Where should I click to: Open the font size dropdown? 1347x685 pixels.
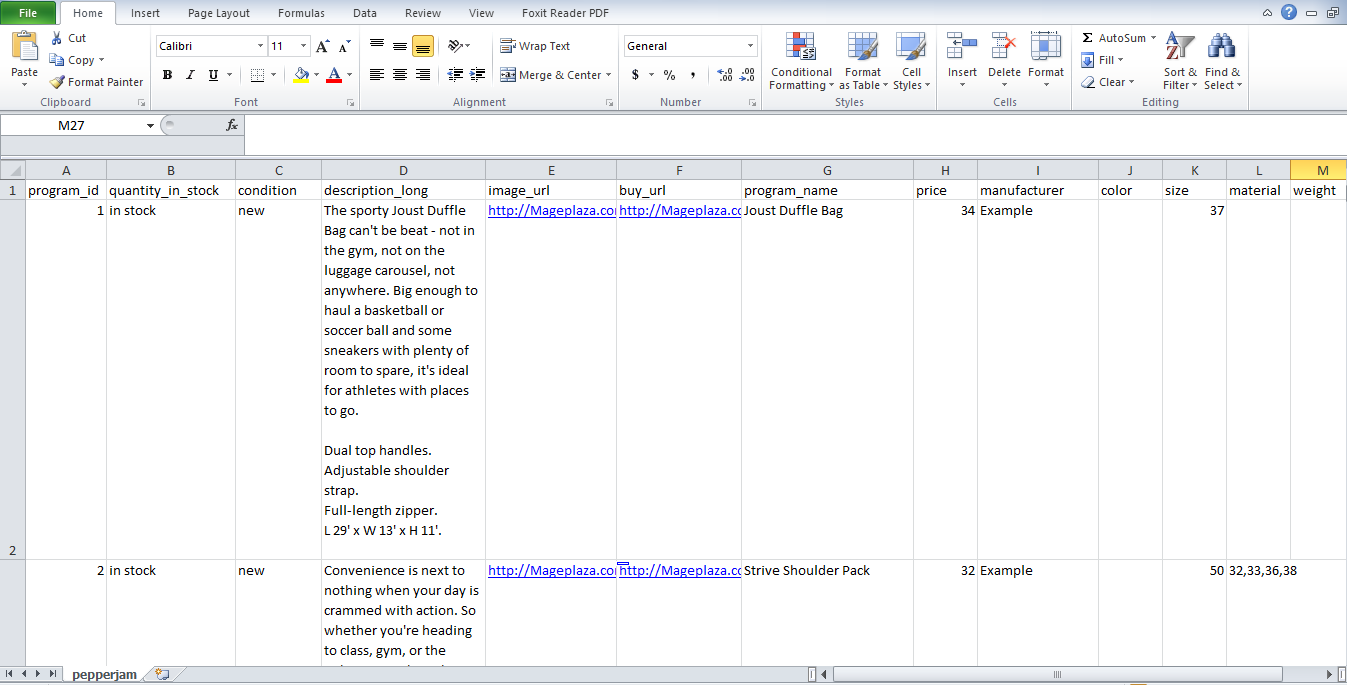(303, 46)
